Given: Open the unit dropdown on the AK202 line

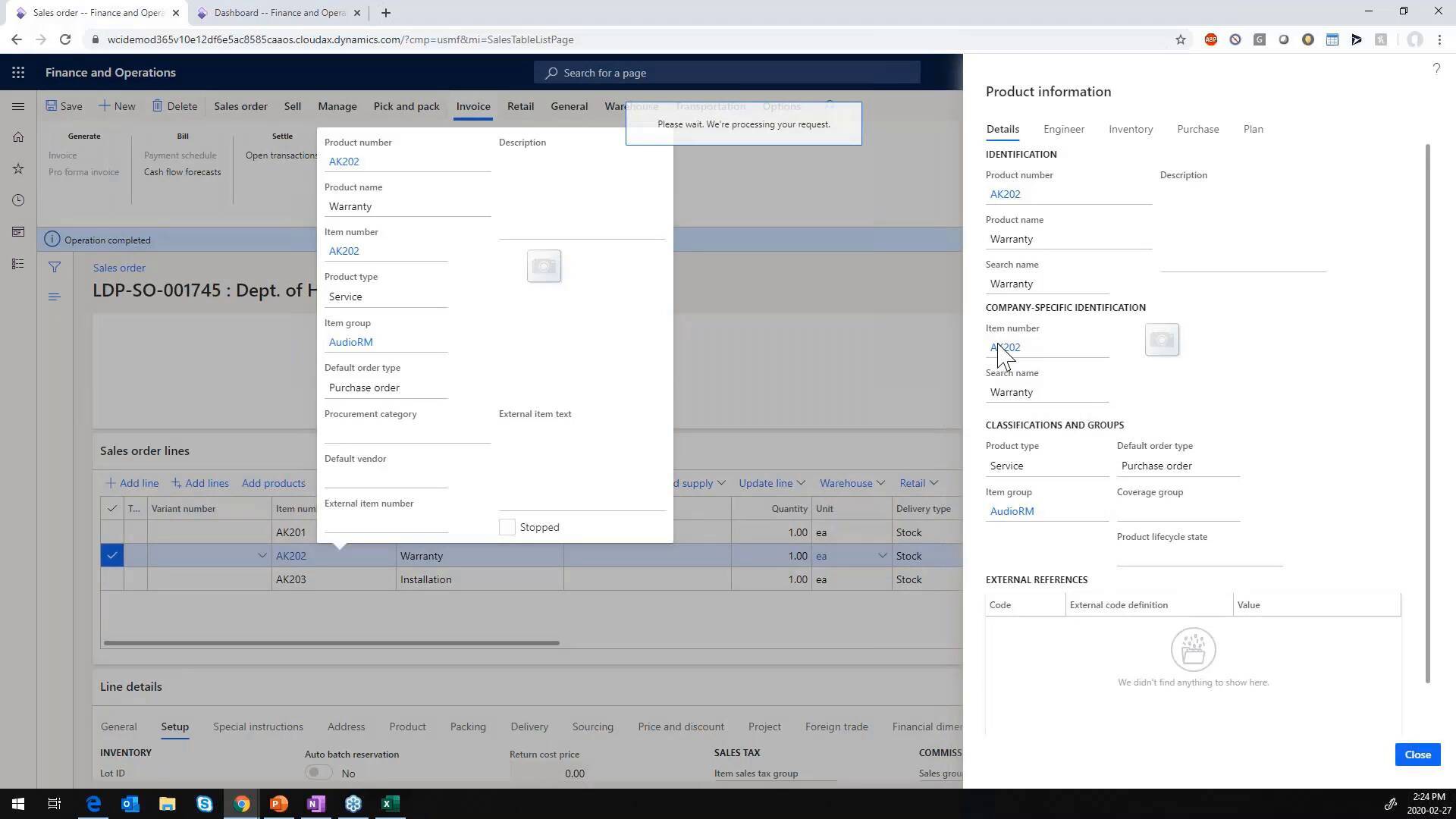Looking at the screenshot, I should point(882,555).
